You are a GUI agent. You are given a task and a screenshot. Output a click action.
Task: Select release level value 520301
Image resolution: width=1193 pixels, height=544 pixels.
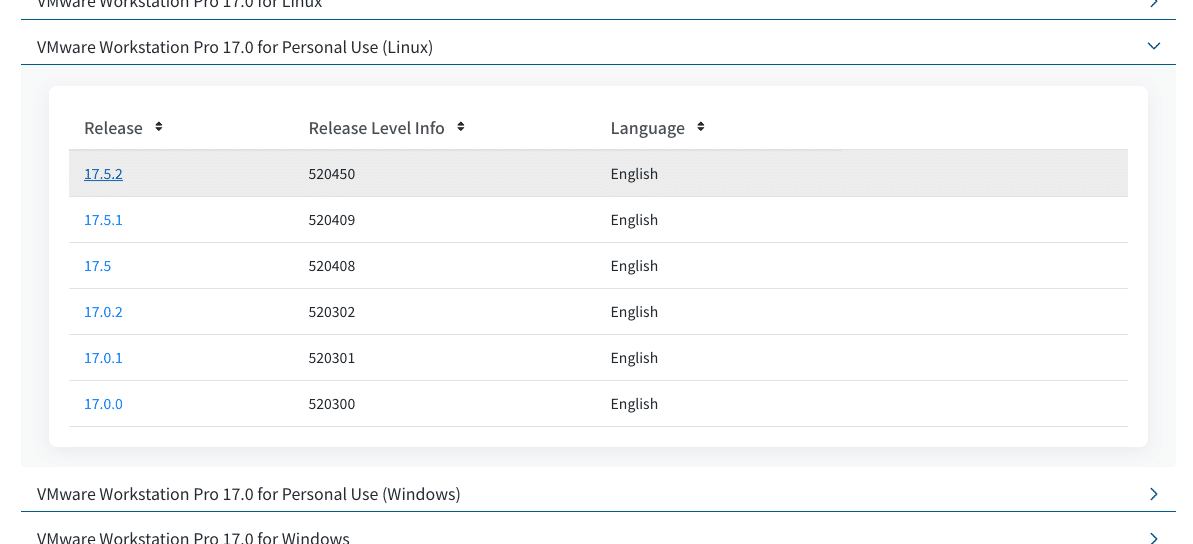332,358
